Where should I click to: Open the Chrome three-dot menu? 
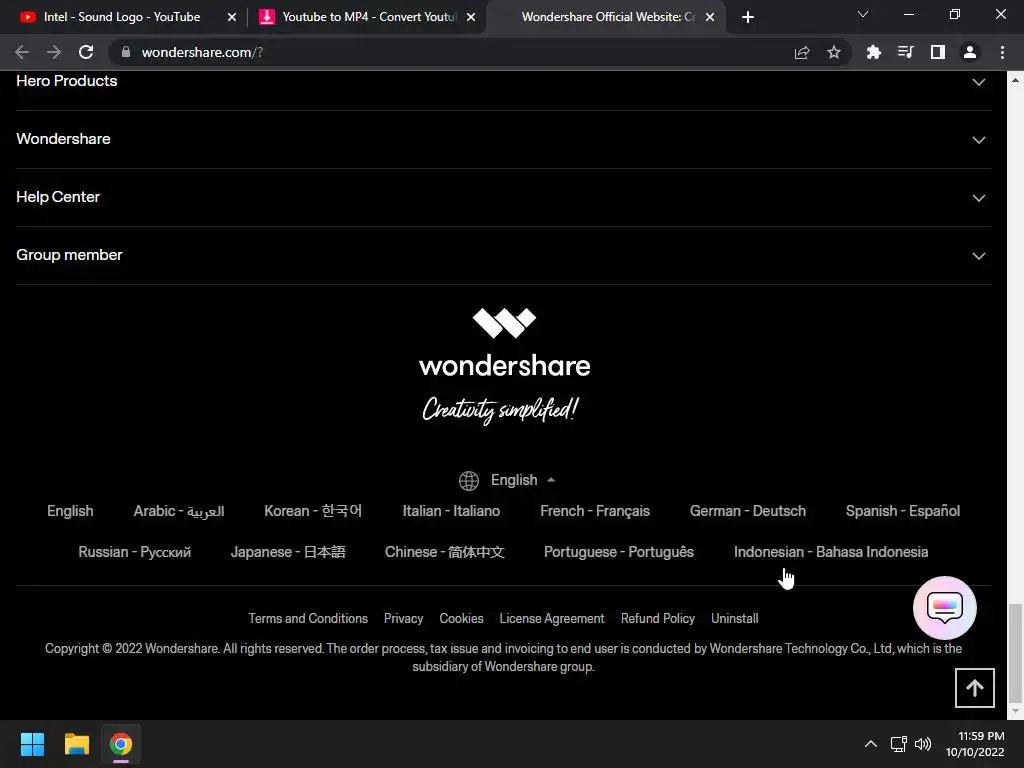pyautogui.click(x=1002, y=52)
